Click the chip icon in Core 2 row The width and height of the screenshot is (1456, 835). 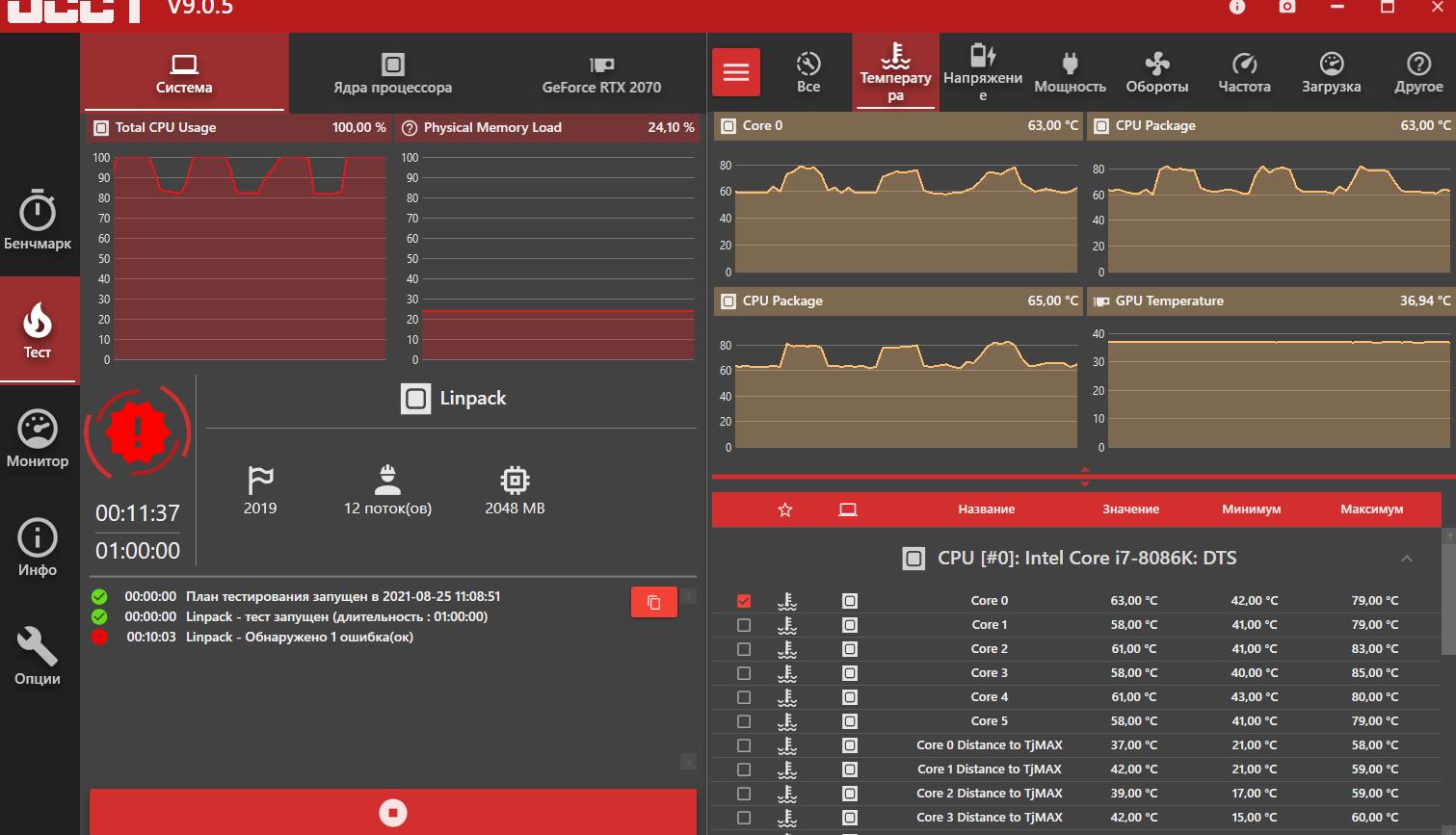(x=850, y=649)
